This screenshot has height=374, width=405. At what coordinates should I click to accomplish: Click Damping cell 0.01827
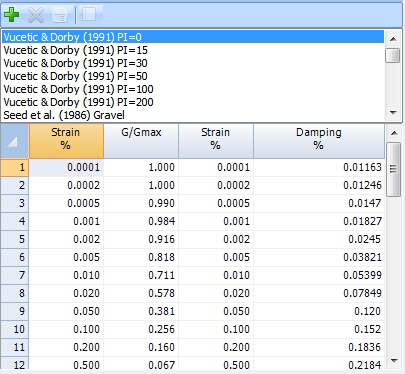click(x=319, y=221)
